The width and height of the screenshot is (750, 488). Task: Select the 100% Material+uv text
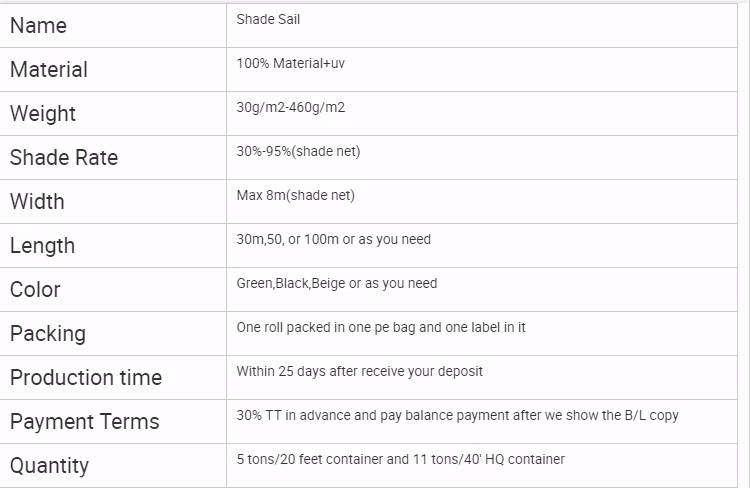pos(291,63)
